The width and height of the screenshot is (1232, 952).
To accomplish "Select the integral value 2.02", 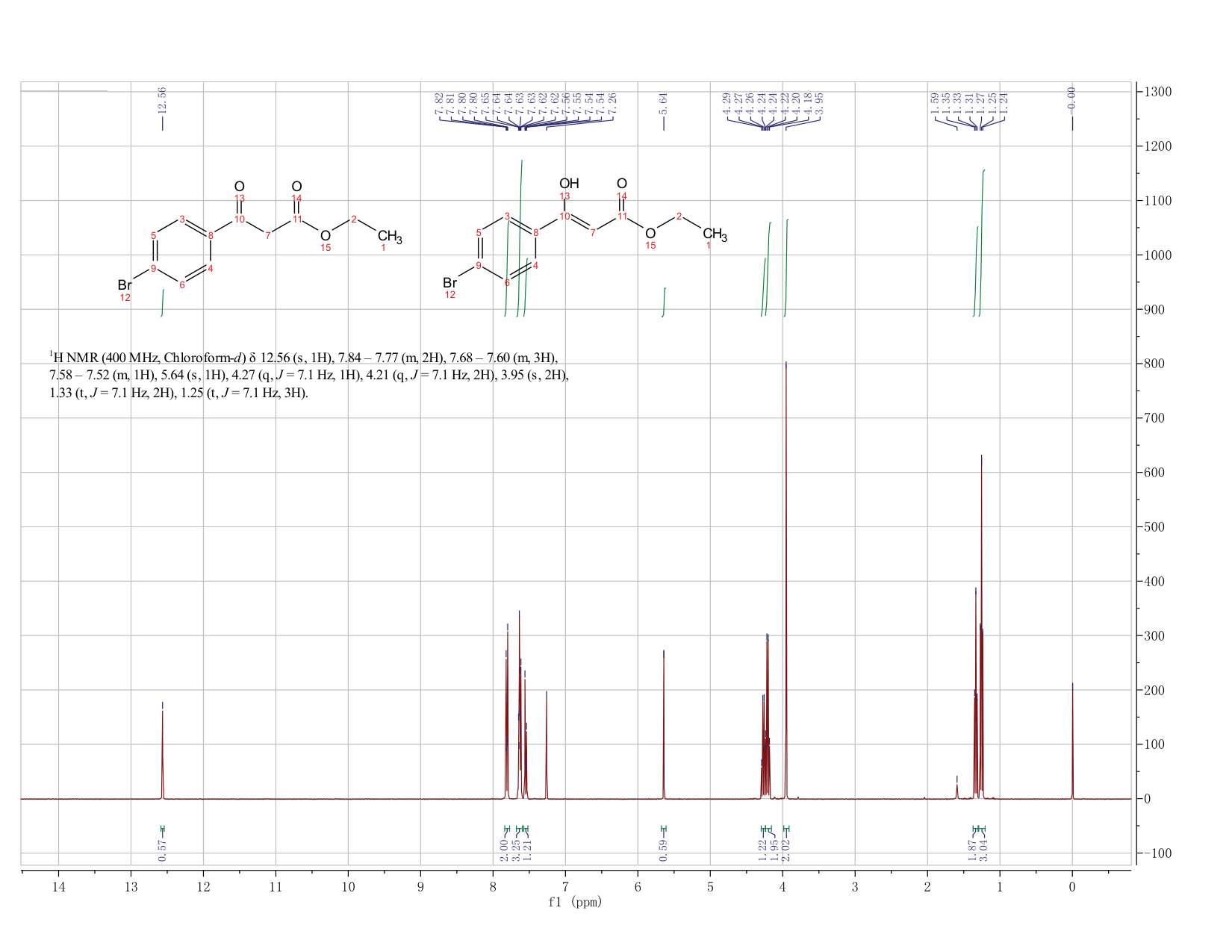I will pos(785,850).
